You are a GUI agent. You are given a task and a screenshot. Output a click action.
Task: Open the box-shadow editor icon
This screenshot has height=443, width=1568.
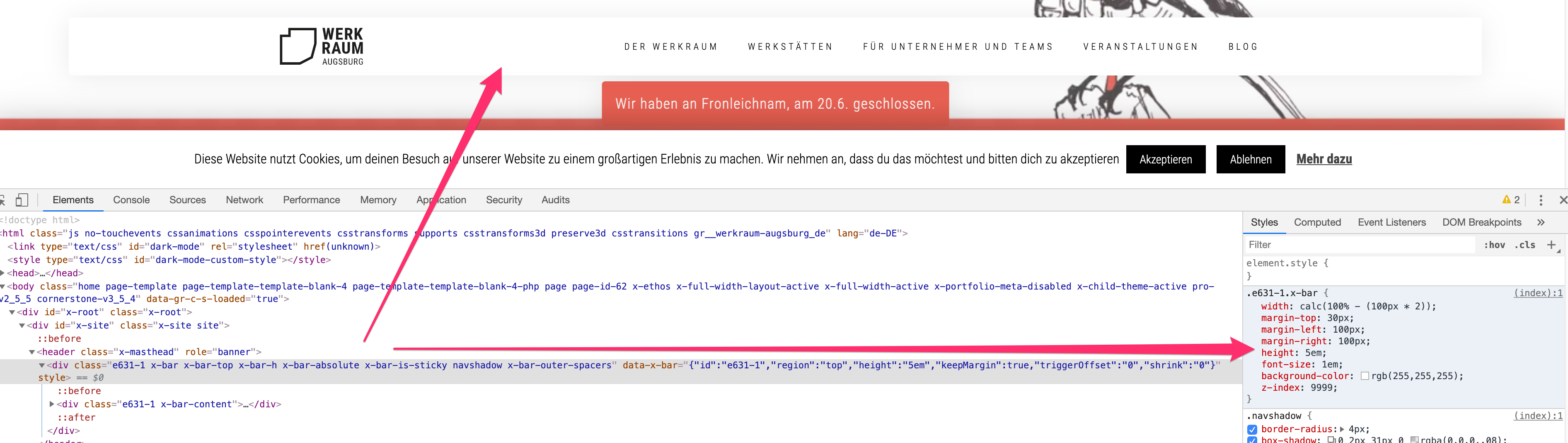tap(1331, 439)
